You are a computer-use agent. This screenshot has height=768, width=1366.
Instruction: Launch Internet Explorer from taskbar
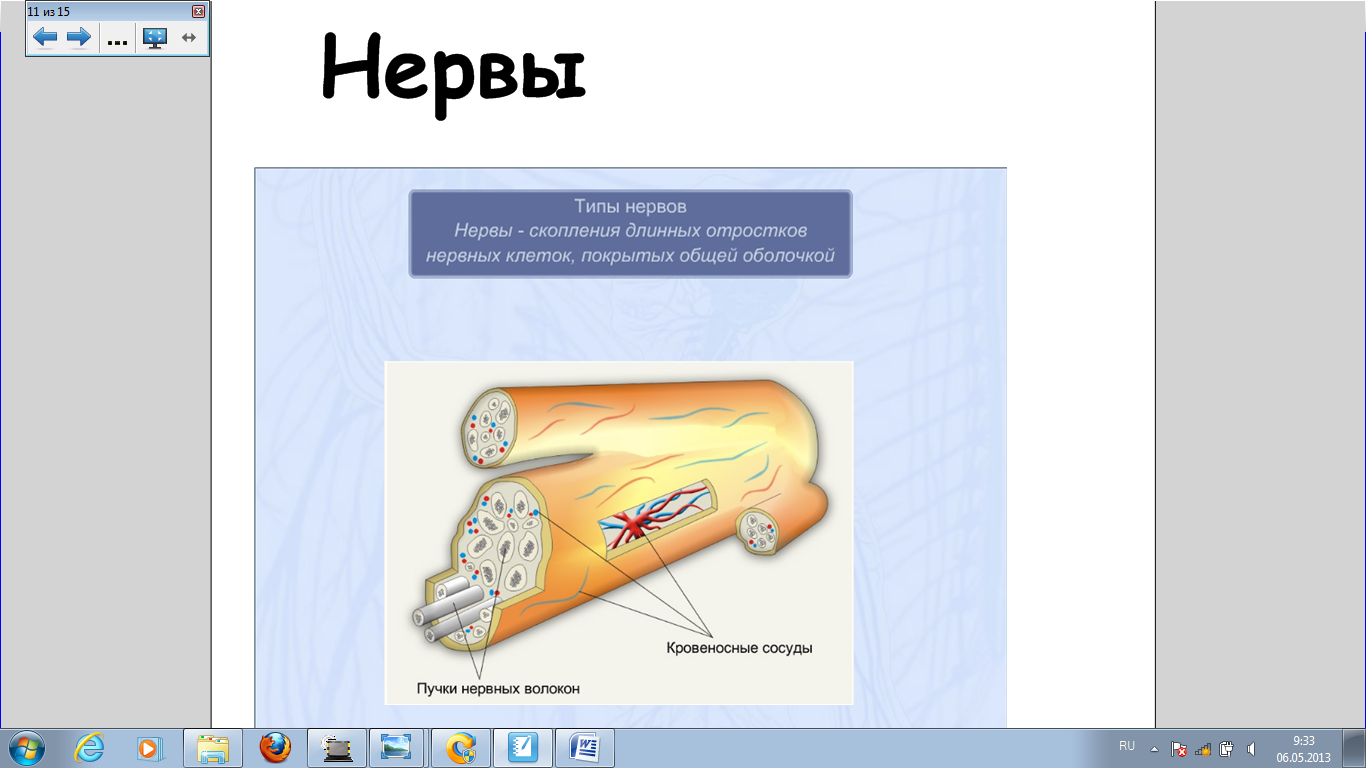89,747
